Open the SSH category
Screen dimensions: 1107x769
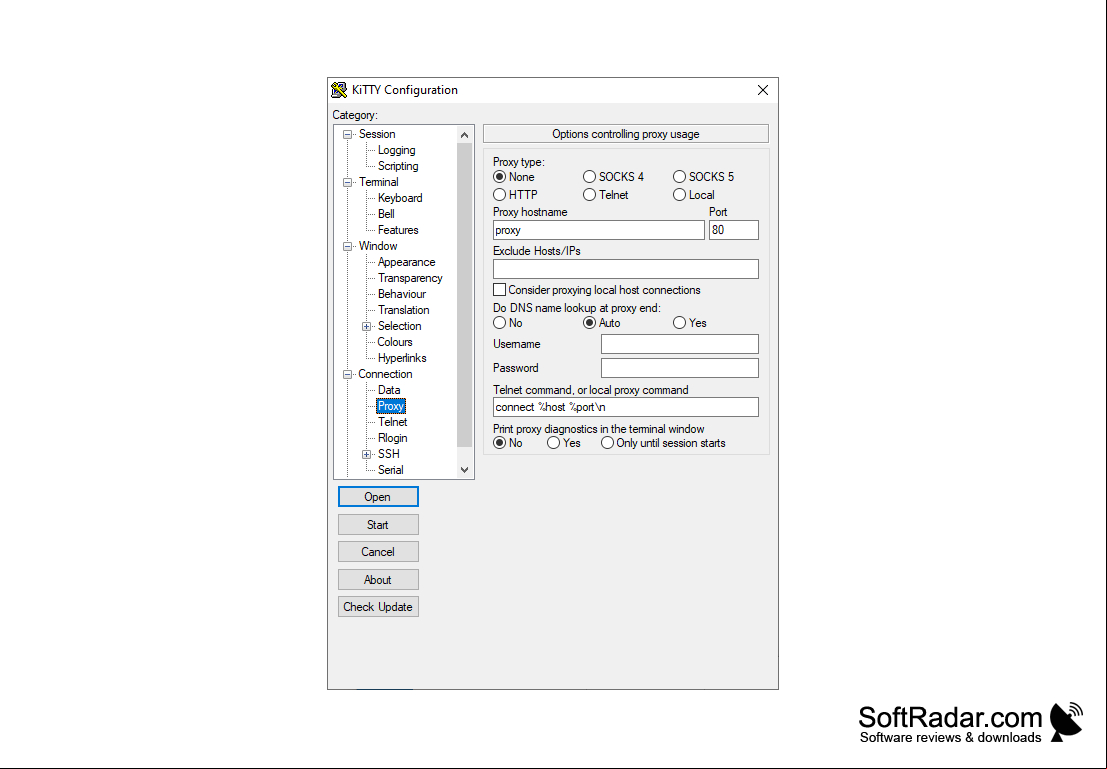388,454
